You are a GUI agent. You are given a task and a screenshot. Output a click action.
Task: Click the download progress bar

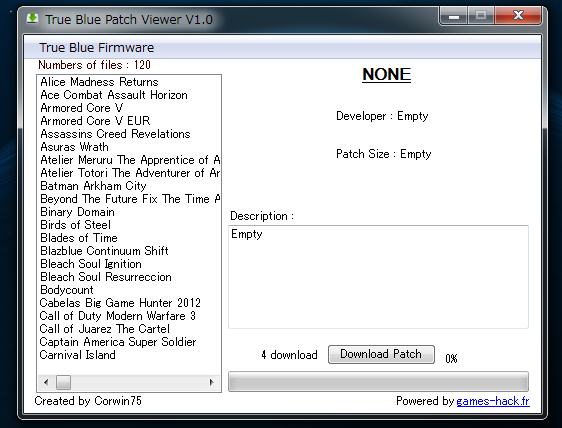point(378,381)
